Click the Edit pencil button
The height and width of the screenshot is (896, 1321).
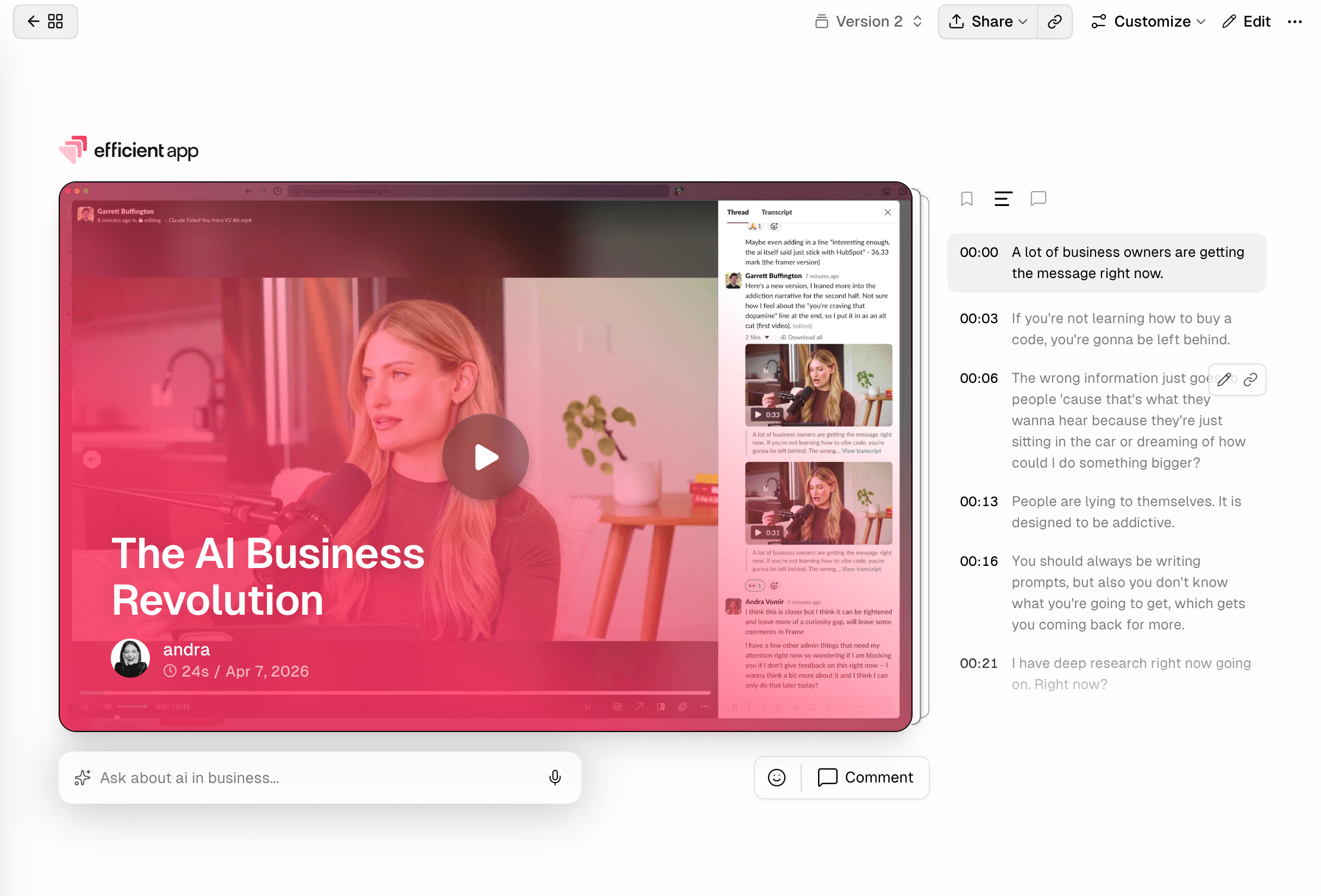1247,22
